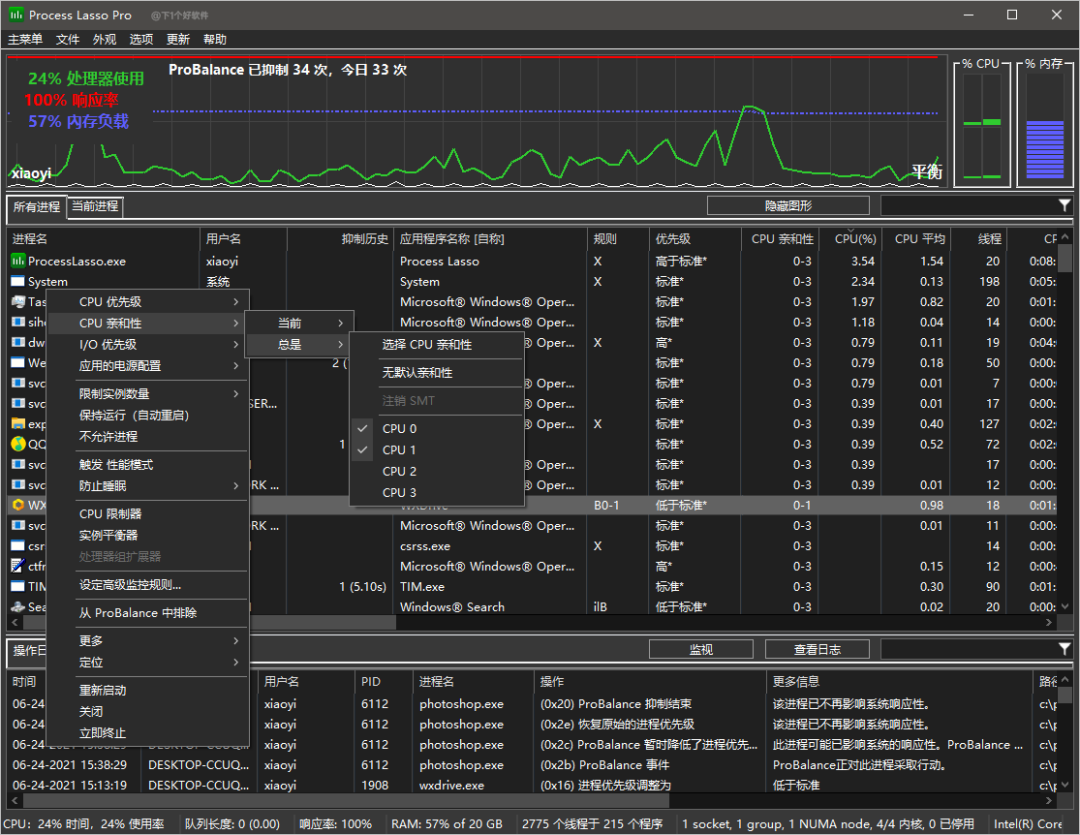Uncheck CPU 1 affinity
The image size is (1080, 835).
[x=399, y=450]
